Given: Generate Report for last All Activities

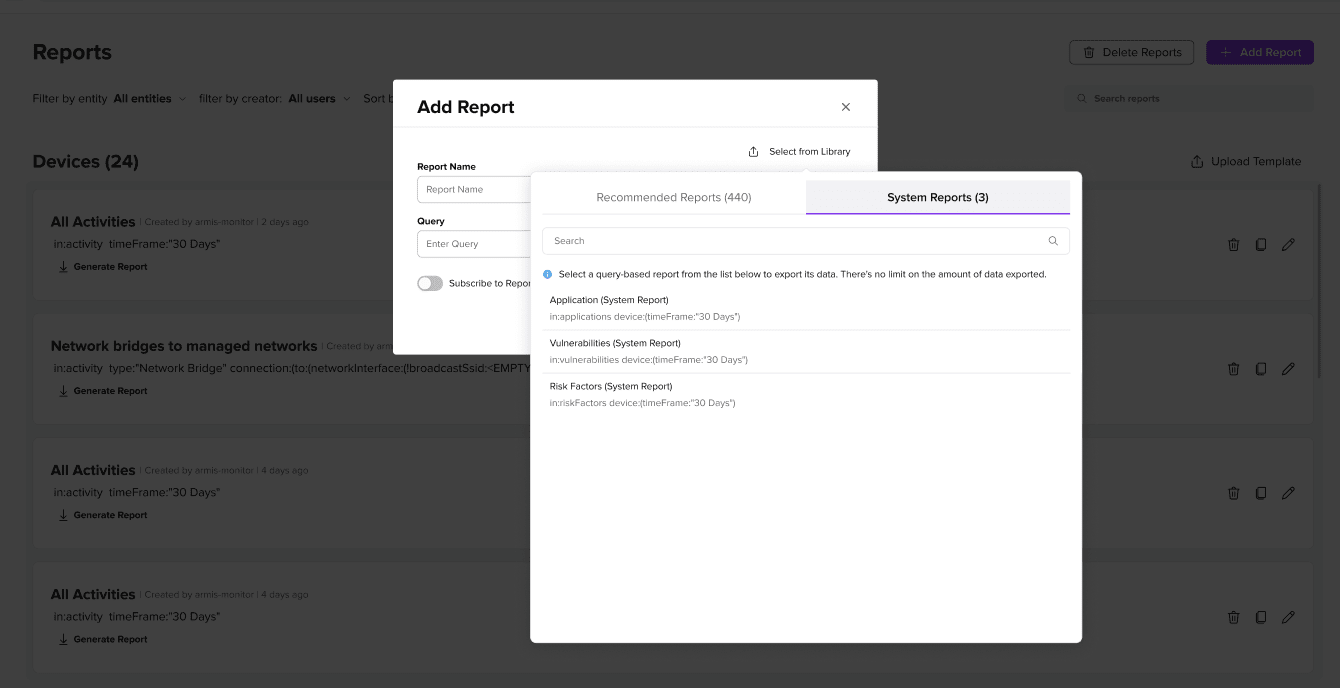Looking at the screenshot, I should click(x=102, y=639).
